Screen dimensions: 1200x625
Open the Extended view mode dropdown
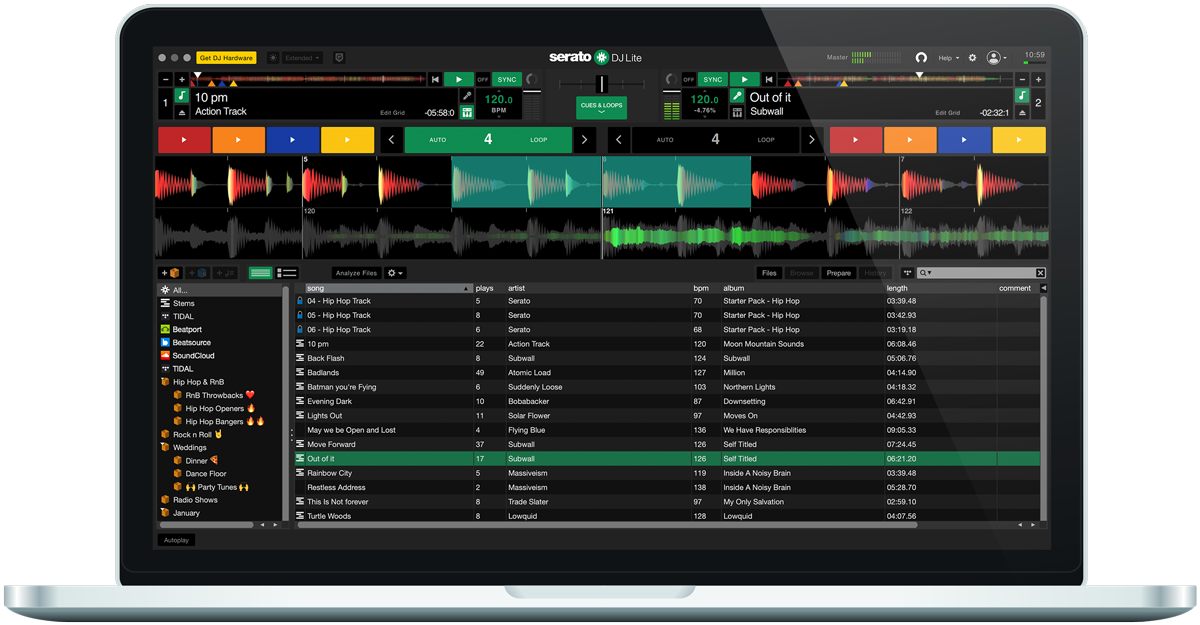[302, 58]
